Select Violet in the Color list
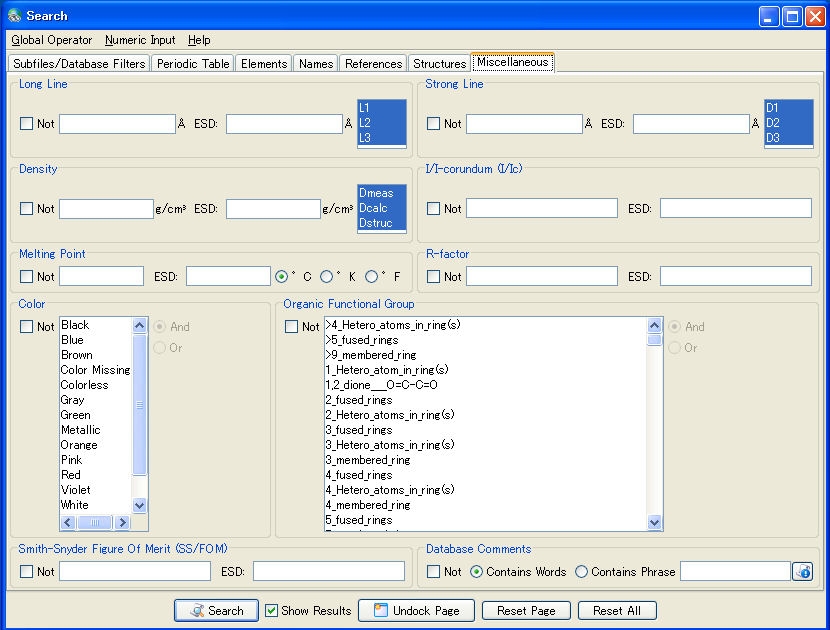The width and height of the screenshot is (830, 630). (95, 490)
